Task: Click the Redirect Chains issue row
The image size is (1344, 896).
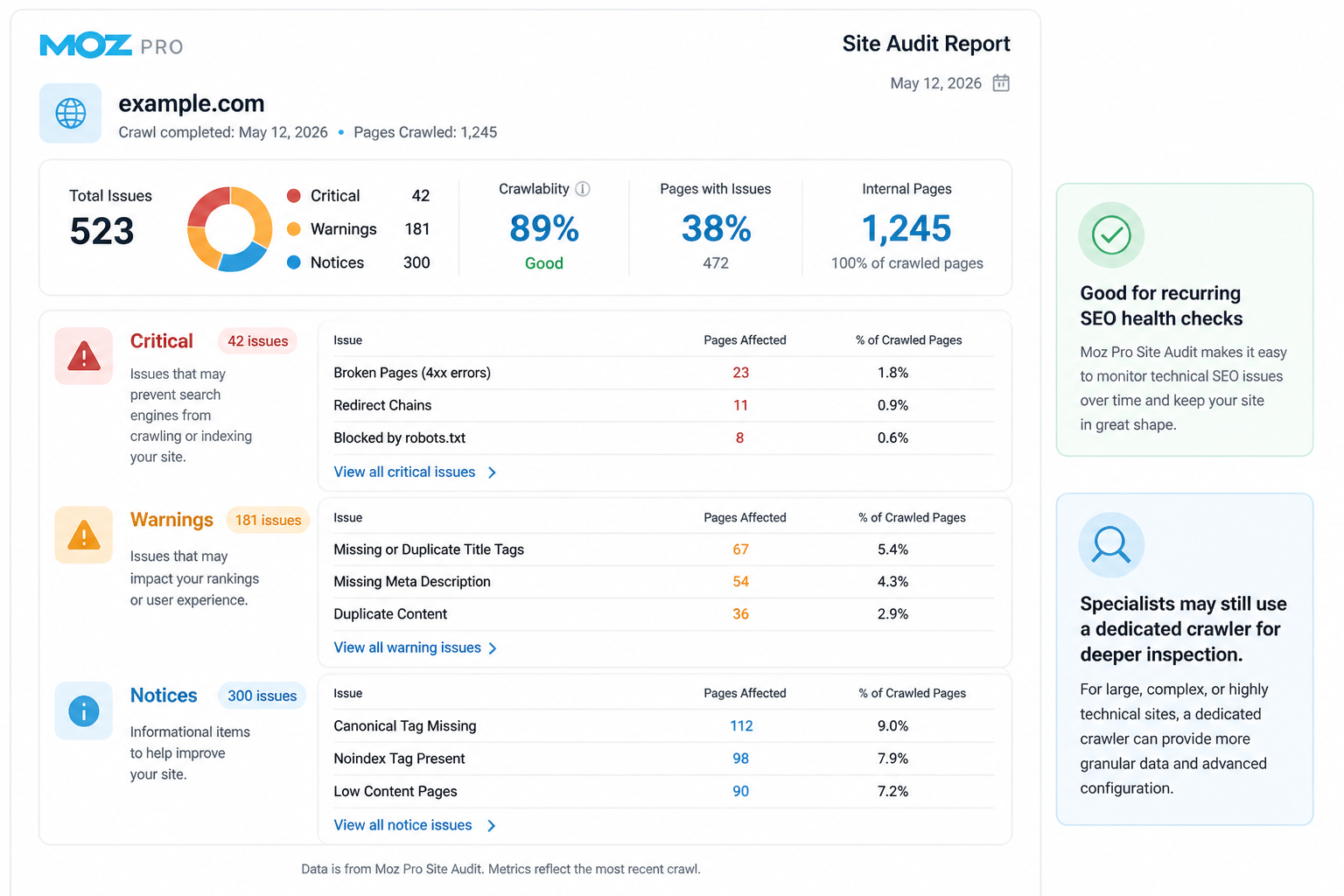Action: [x=663, y=405]
